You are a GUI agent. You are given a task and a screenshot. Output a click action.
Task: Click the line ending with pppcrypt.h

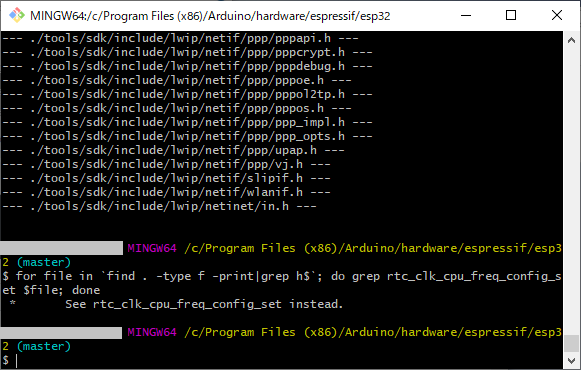[187, 52]
